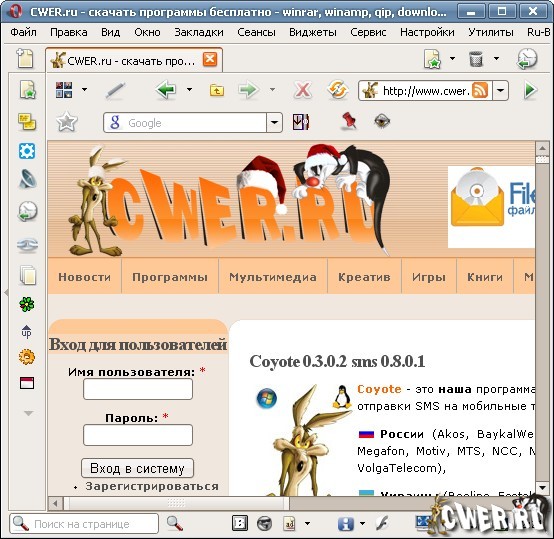
Task: Open the Speed Dial grid icon
Action: click(64, 90)
